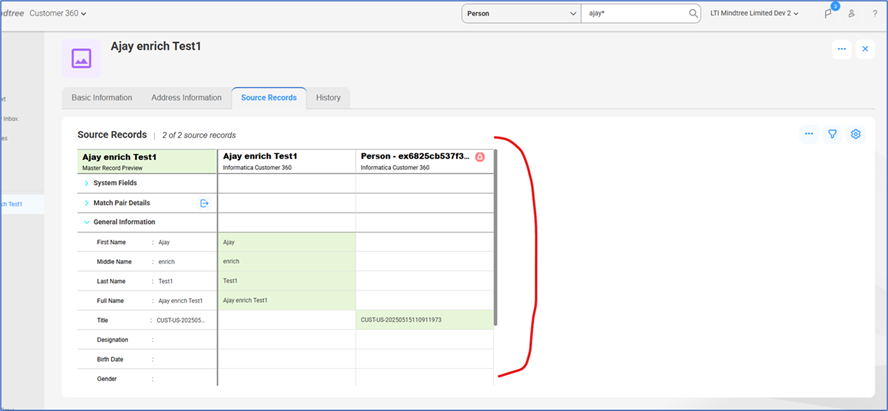Open Source Records filter icon
The height and width of the screenshot is (411, 888).
pos(832,134)
